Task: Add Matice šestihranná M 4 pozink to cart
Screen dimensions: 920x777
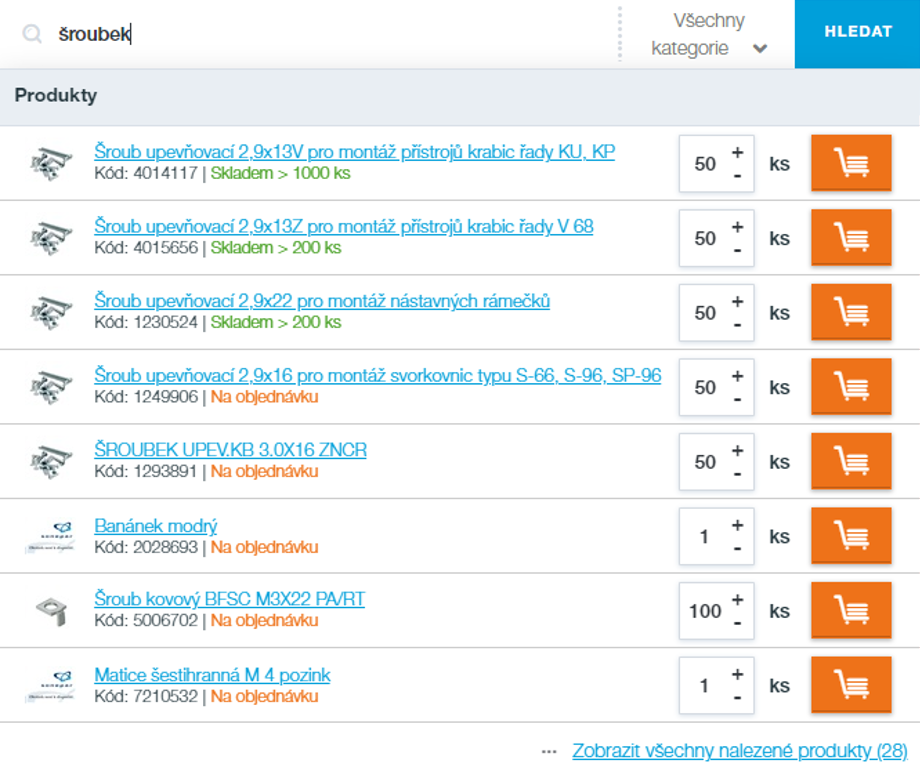Action: click(850, 685)
